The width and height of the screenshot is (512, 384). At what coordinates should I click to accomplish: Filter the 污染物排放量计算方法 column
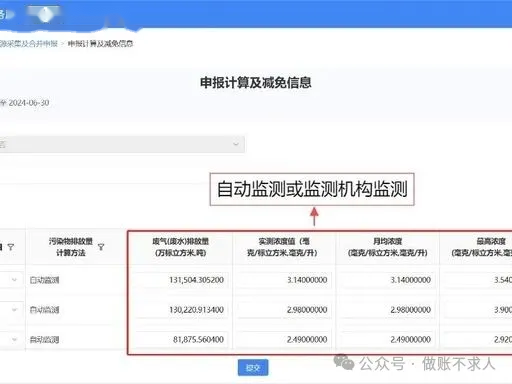click(x=101, y=247)
